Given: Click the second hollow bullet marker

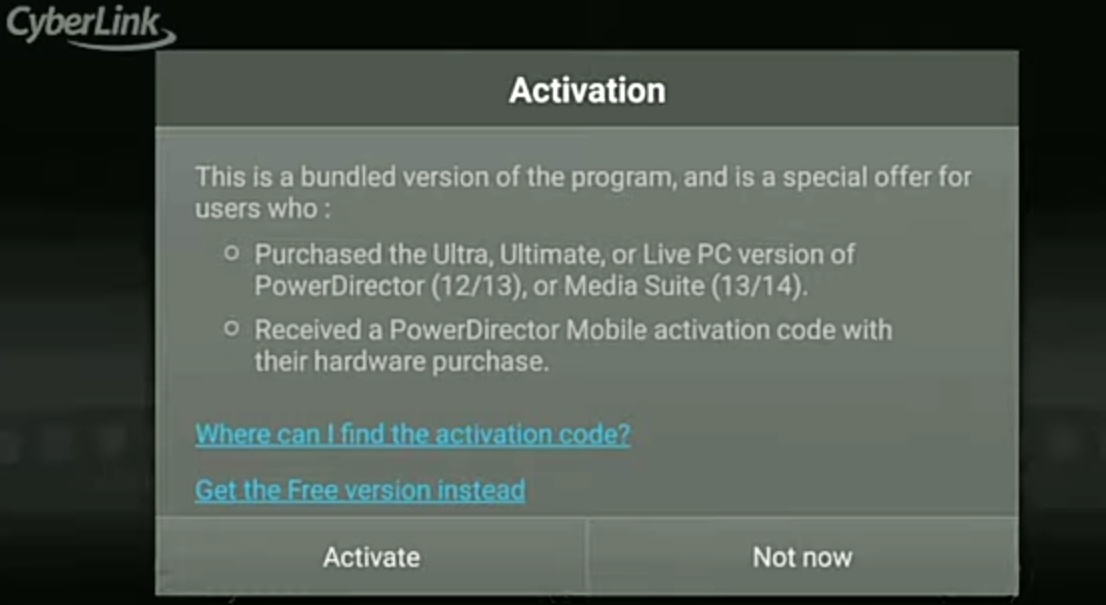Looking at the screenshot, I should point(231,329).
